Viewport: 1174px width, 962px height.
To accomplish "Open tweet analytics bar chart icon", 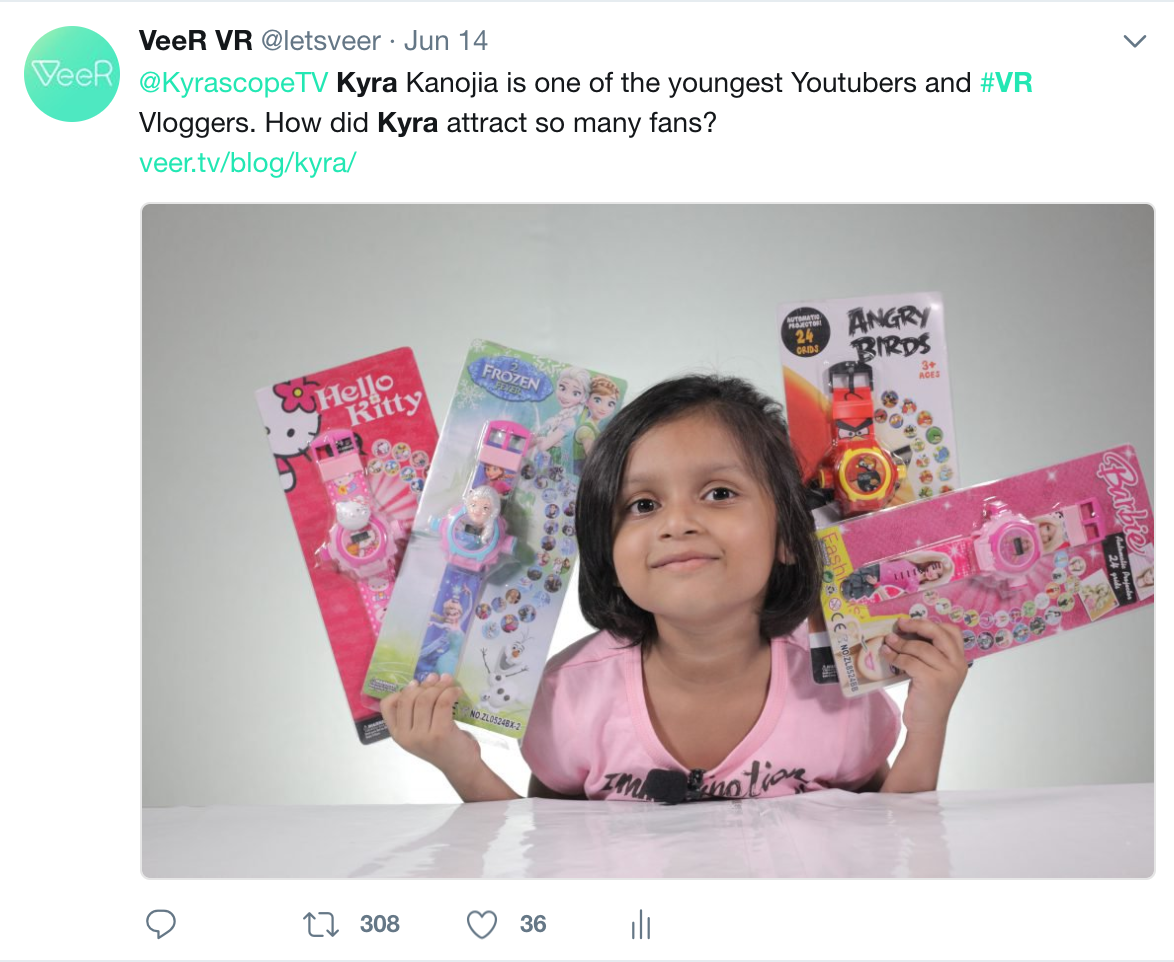I will [641, 925].
